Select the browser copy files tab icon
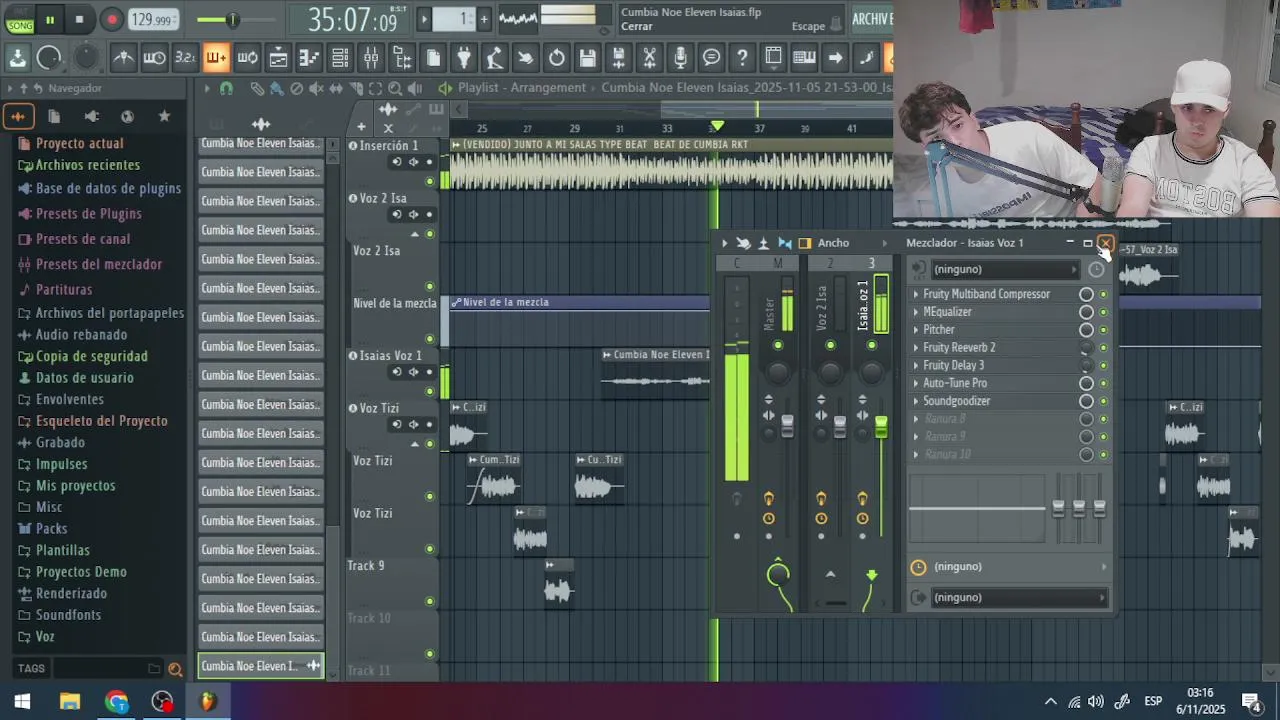Viewport: 1280px width, 720px height. (54, 116)
